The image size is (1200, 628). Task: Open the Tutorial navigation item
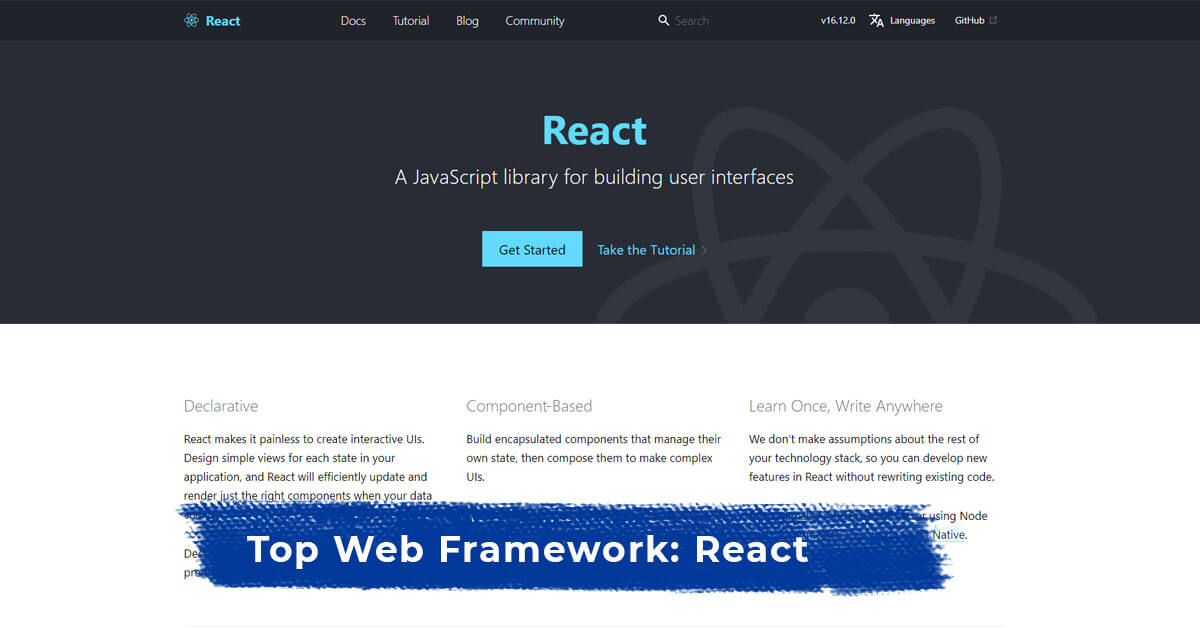[x=410, y=20]
